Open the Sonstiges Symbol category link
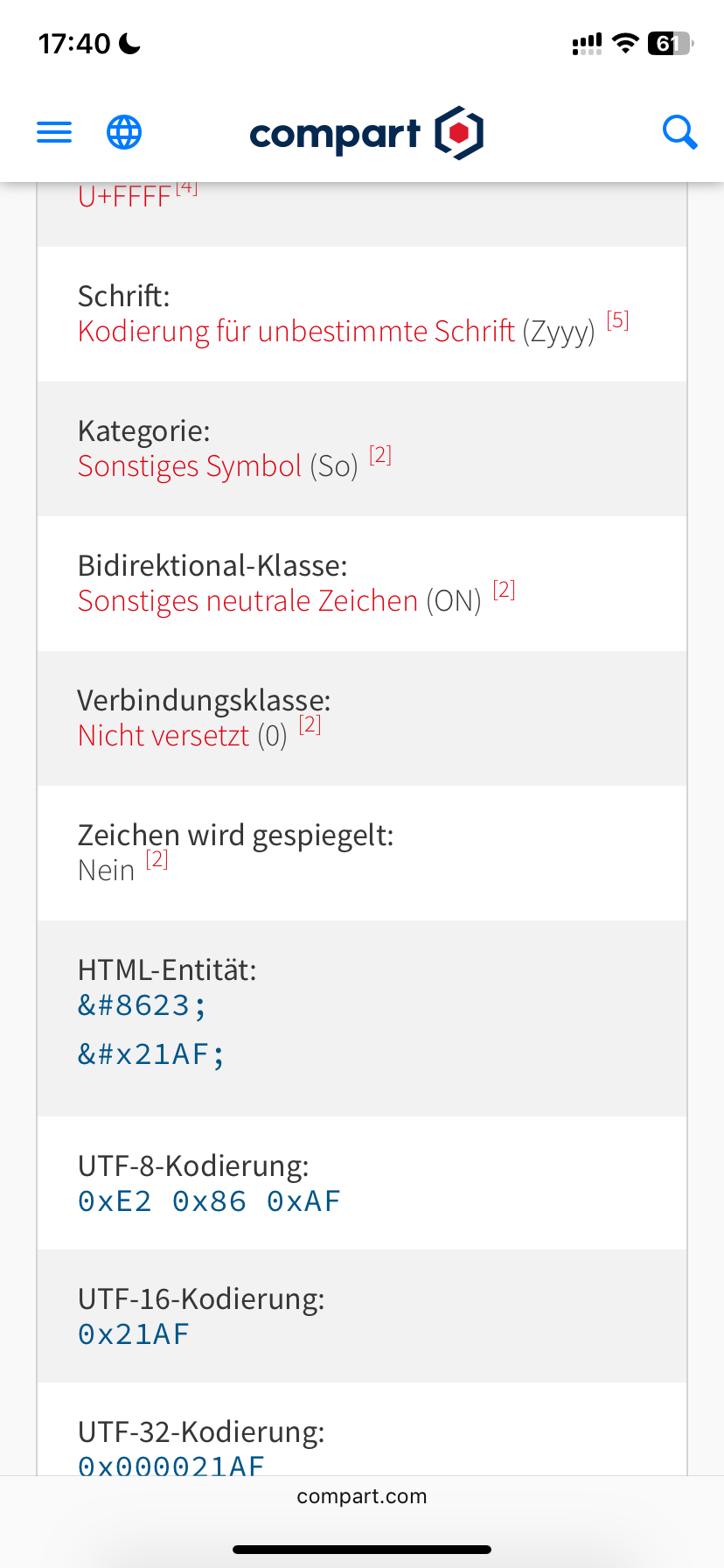This screenshot has height=1568, width=724. [x=190, y=466]
